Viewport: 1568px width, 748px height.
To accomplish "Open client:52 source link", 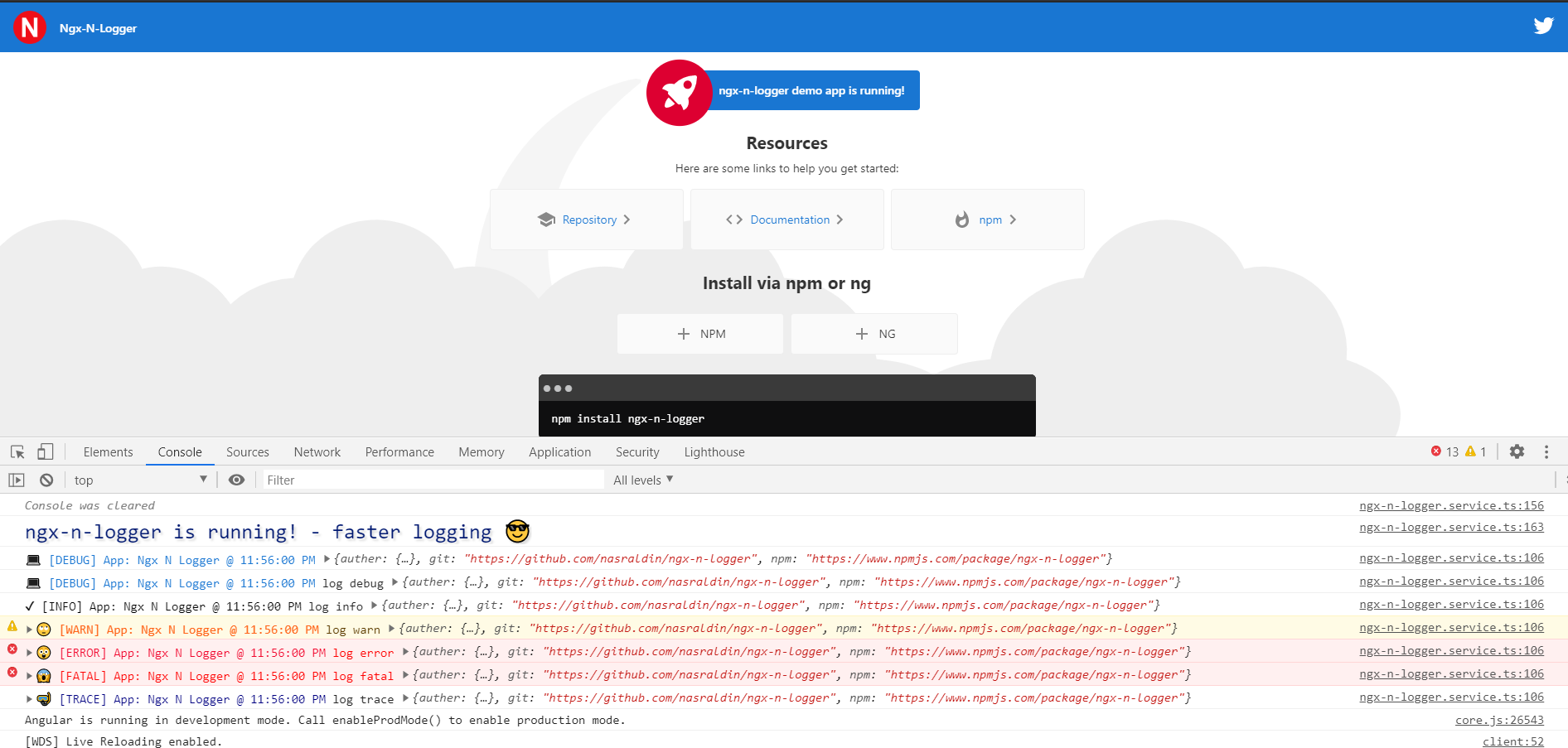I will [1513, 741].
